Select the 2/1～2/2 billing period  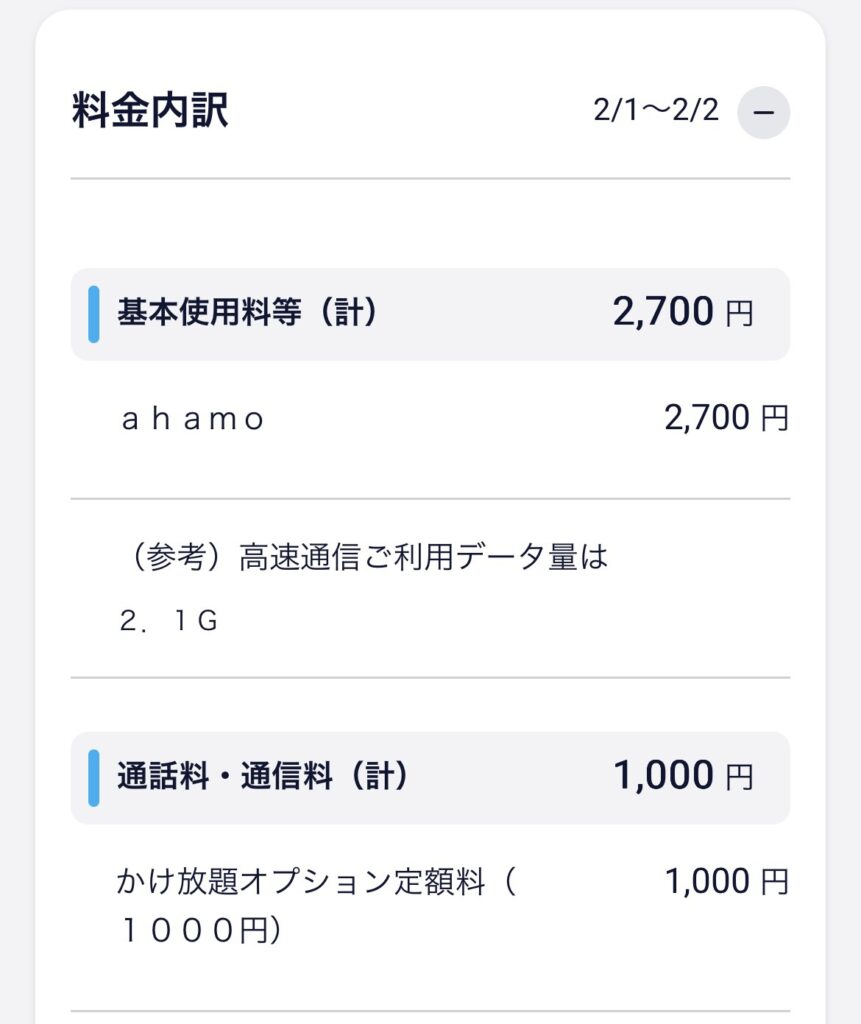point(656,111)
